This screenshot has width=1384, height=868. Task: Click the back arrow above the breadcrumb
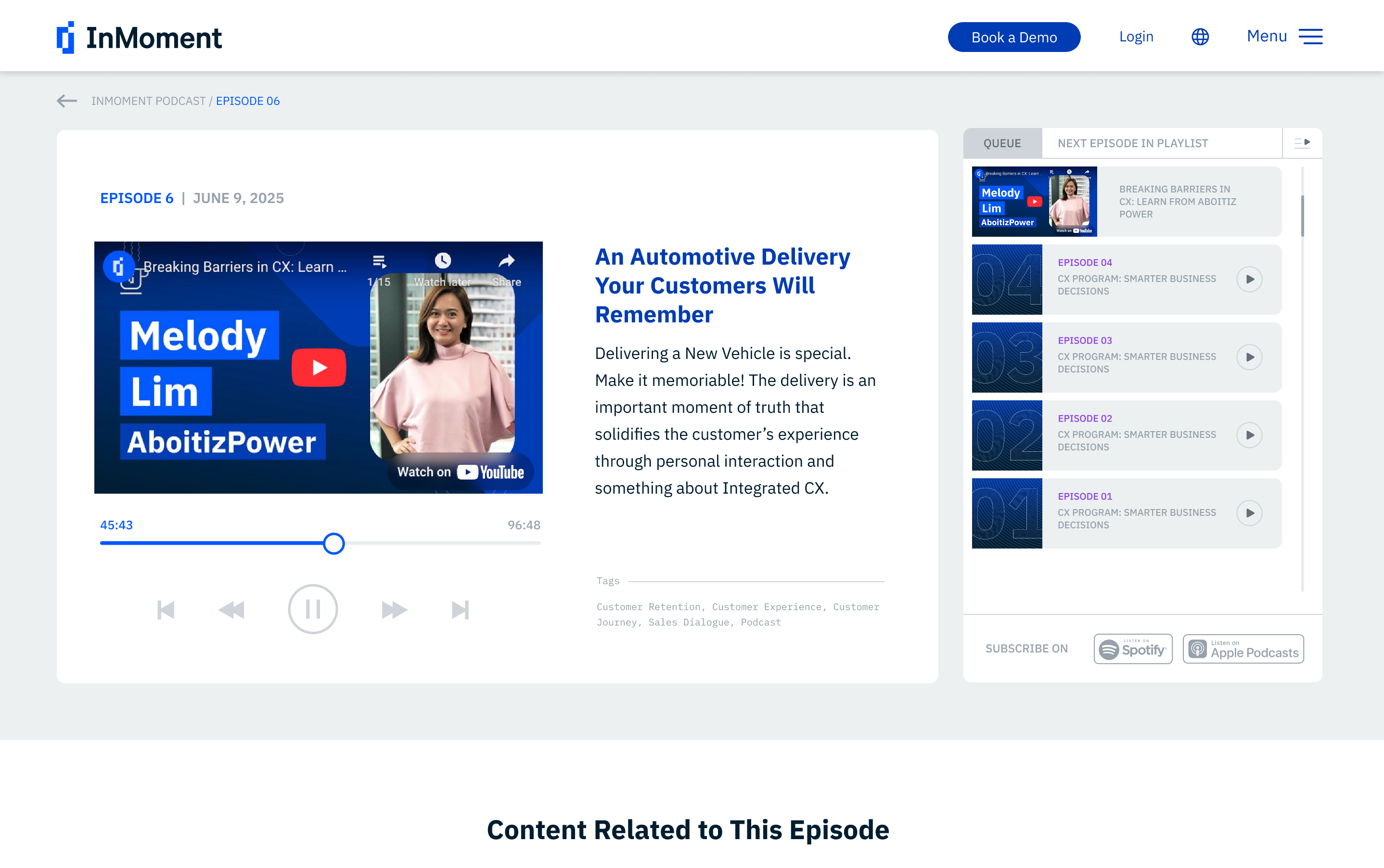click(x=66, y=101)
